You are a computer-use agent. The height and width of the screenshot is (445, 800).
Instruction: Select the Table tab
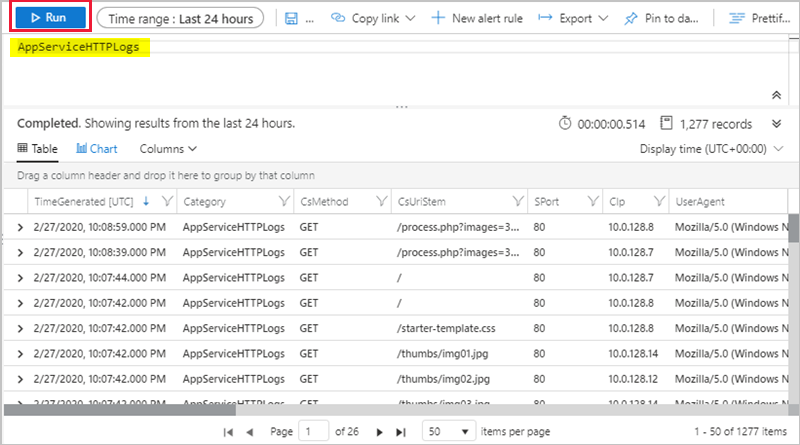coord(38,149)
